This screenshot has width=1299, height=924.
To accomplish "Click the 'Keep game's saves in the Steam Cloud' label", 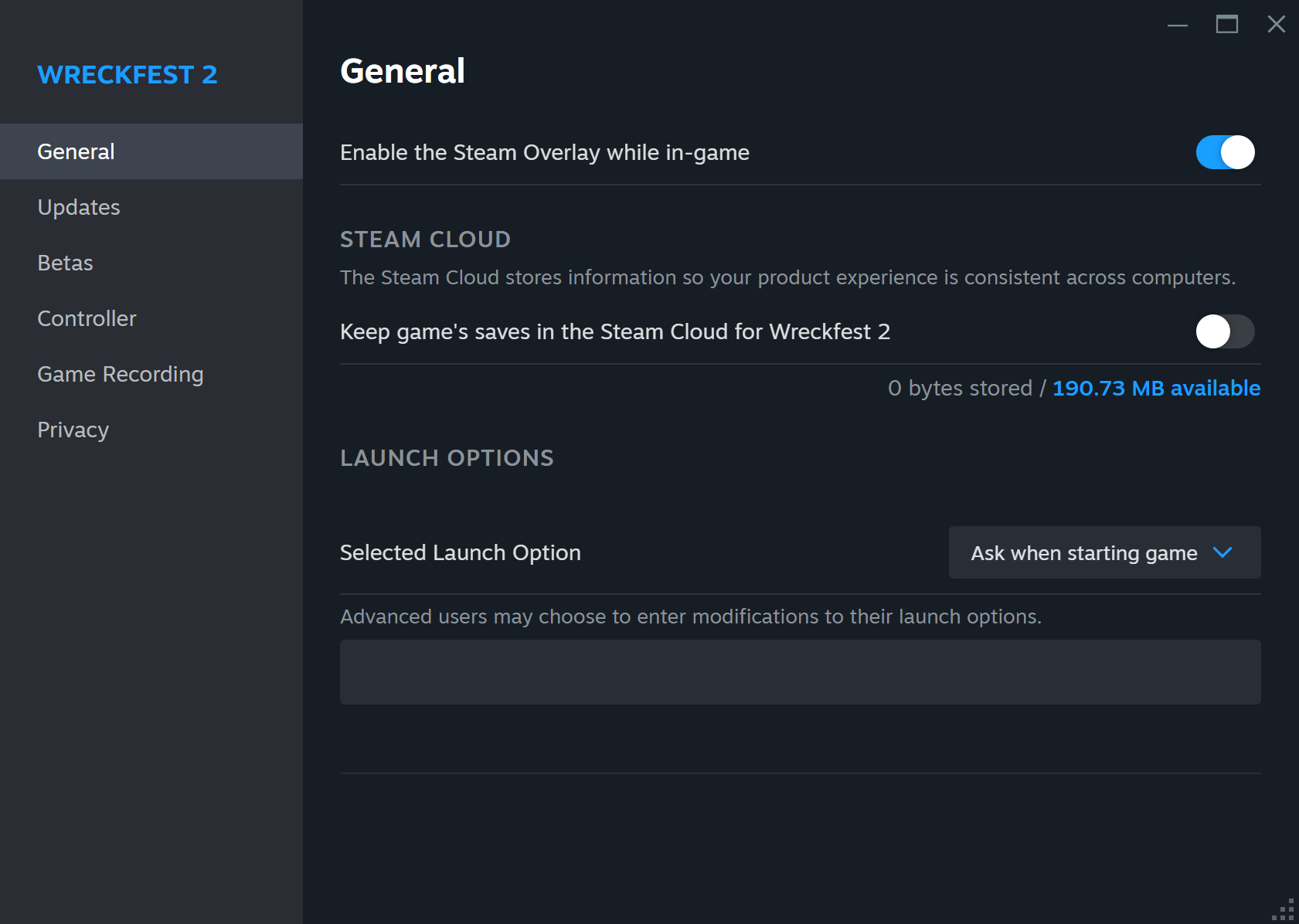I will [615, 331].
